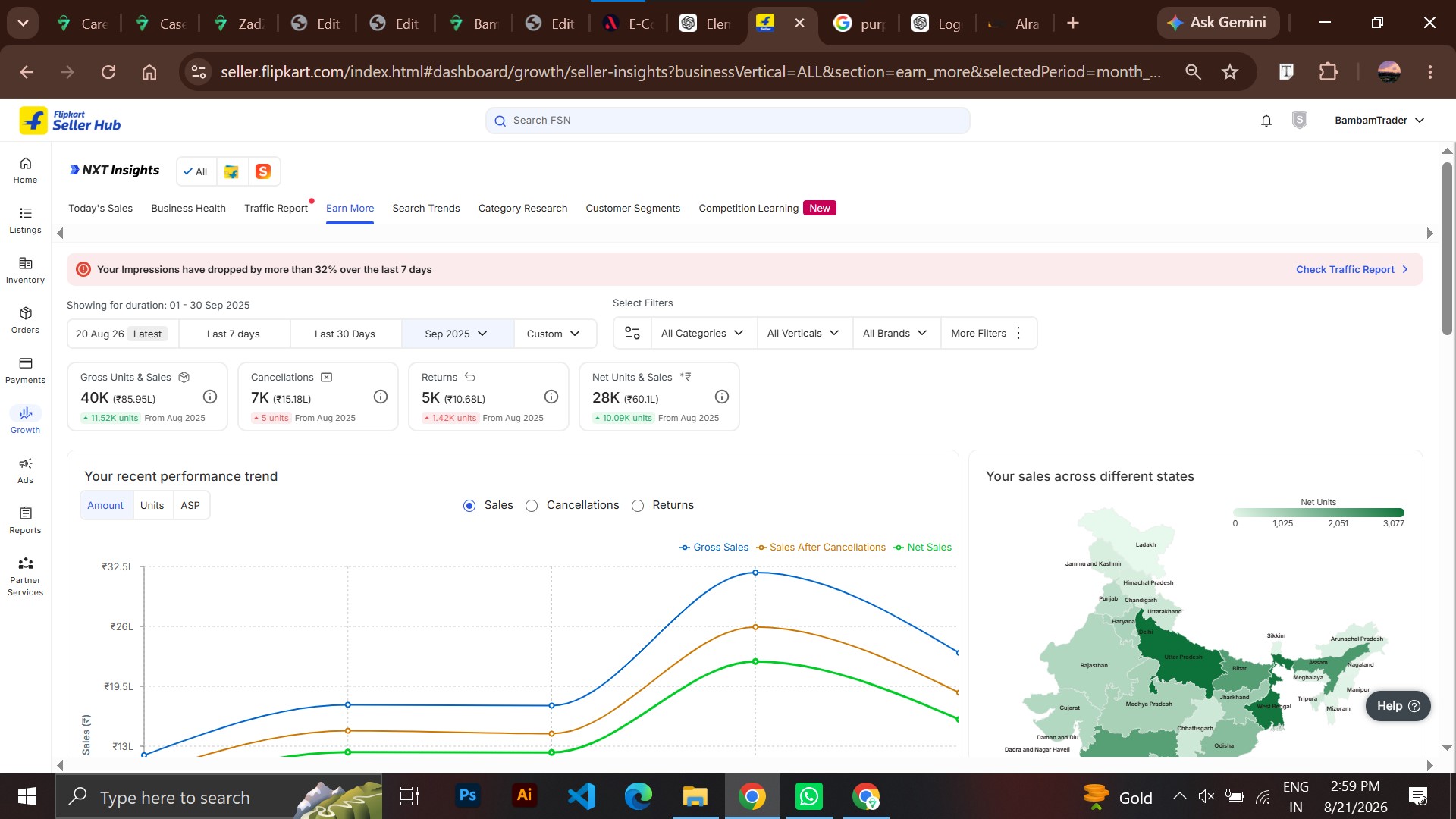Show info for Net Units & Sales
The height and width of the screenshot is (819, 1456).
722,397
